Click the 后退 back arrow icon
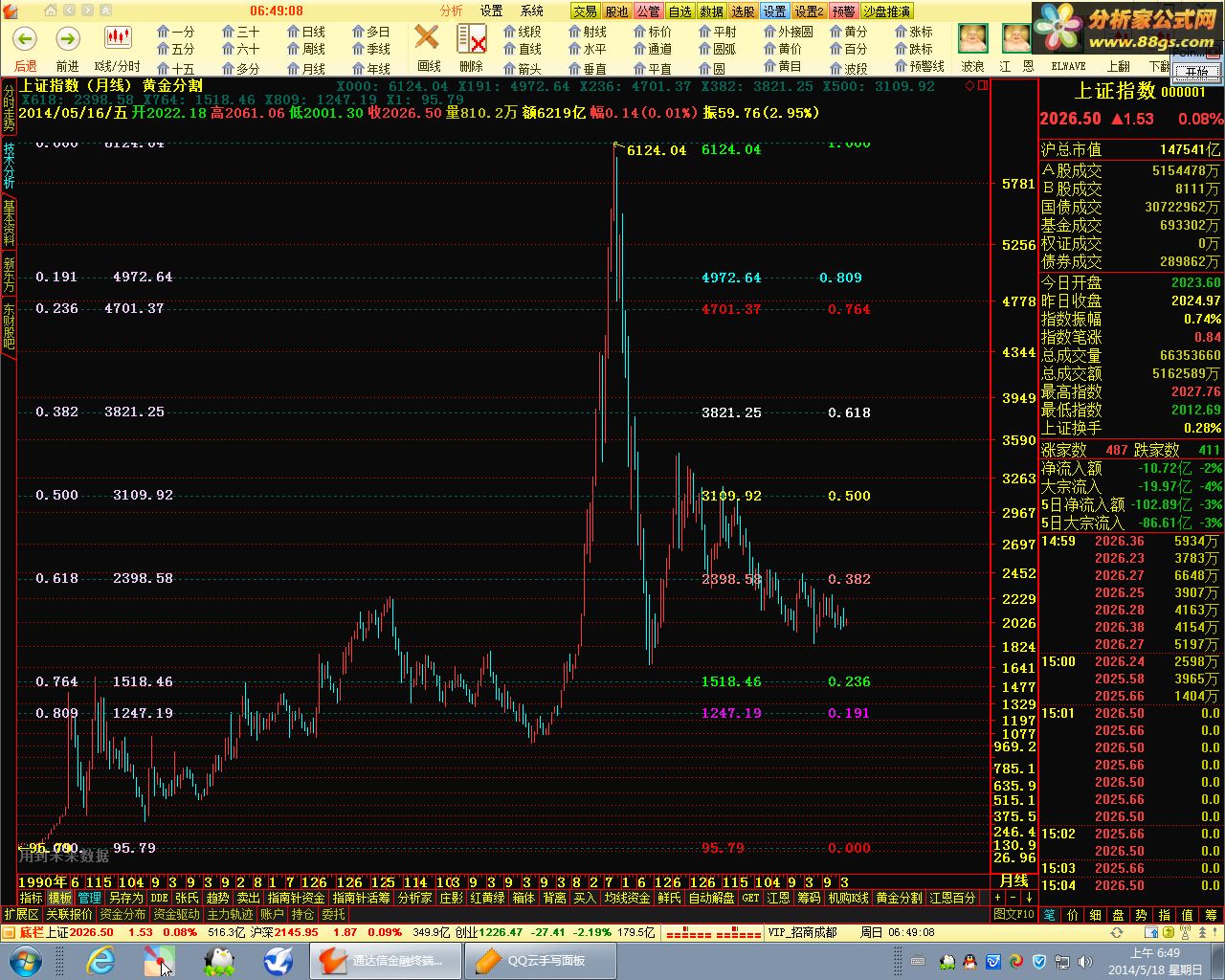The height and width of the screenshot is (980, 1225). coord(26,39)
